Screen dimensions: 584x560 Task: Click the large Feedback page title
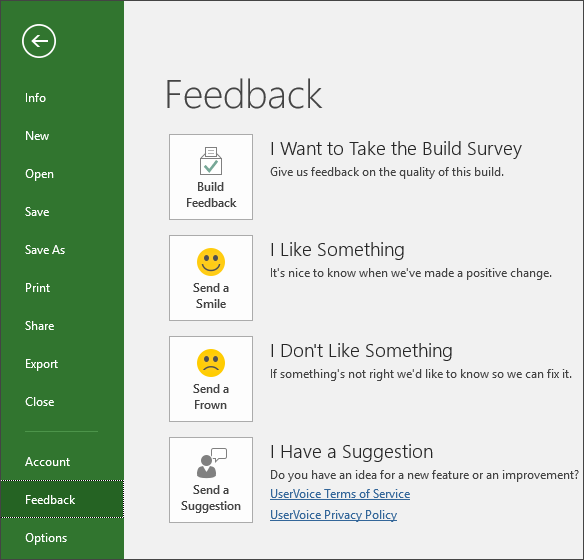point(244,95)
